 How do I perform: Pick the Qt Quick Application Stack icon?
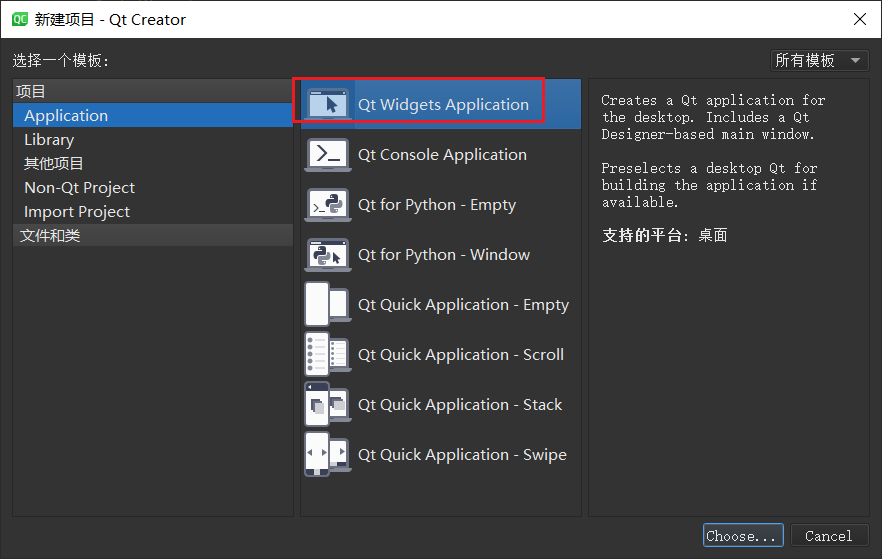pyautogui.click(x=328, y=404)
